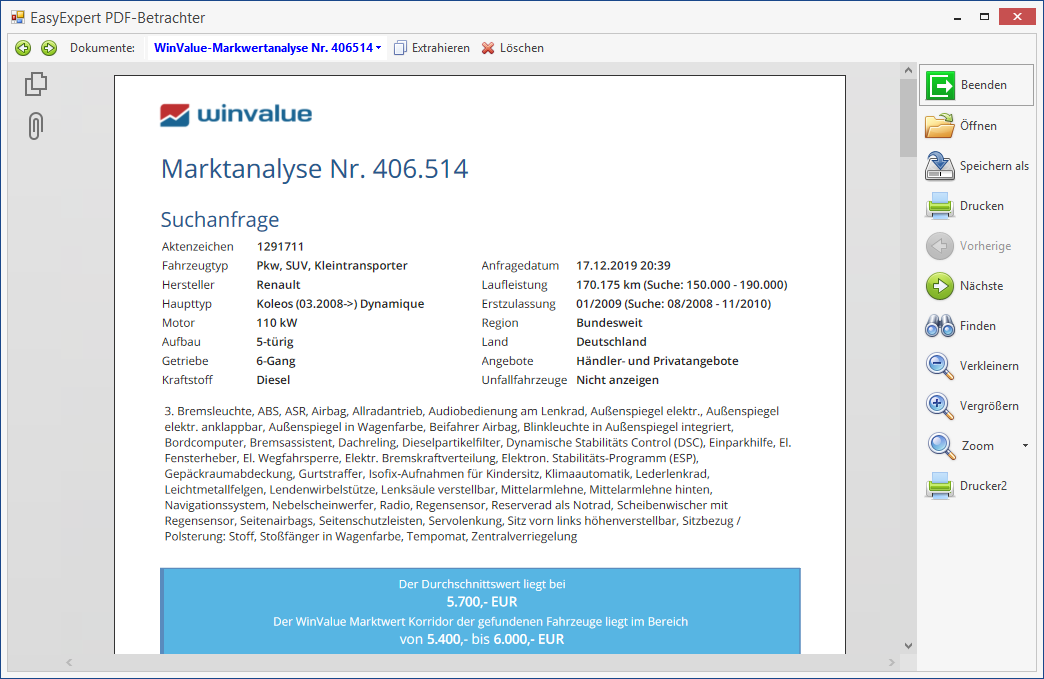Click the Getriebe value '6-Gang'

[276, 361]
